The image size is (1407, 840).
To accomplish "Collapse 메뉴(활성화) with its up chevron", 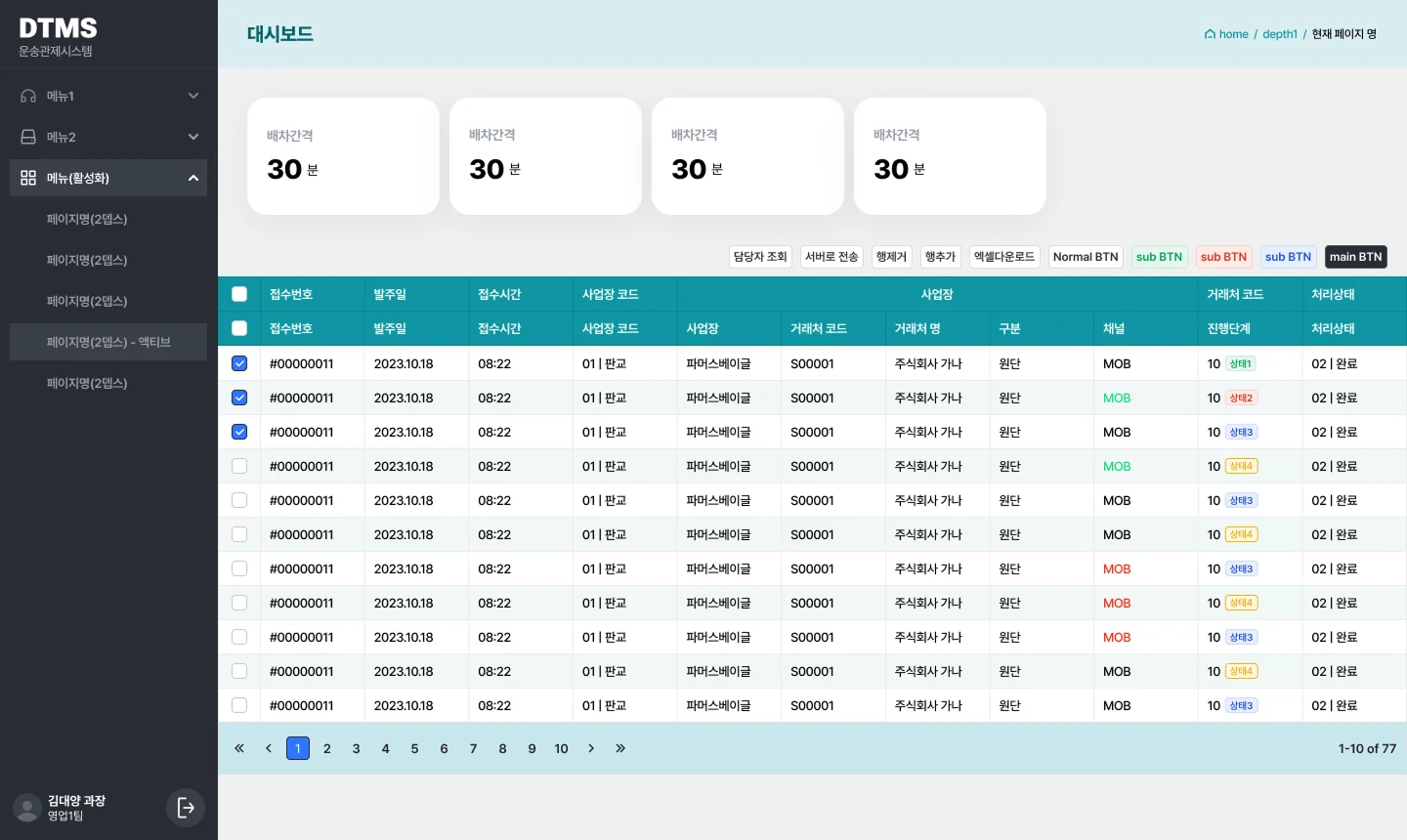I will [193, 178].
